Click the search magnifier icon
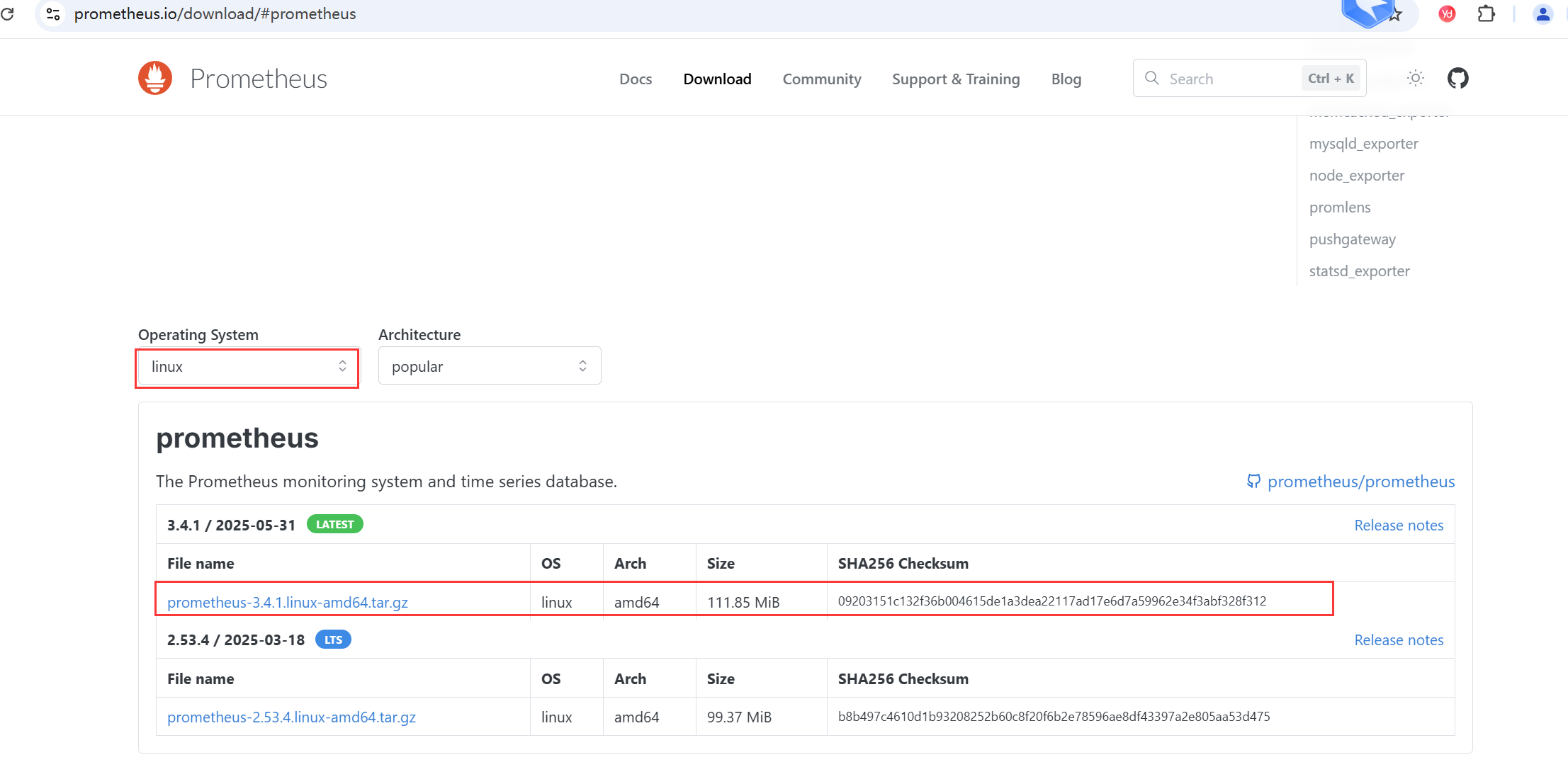Screen dimensions: 1568x767 (1151, 78)
